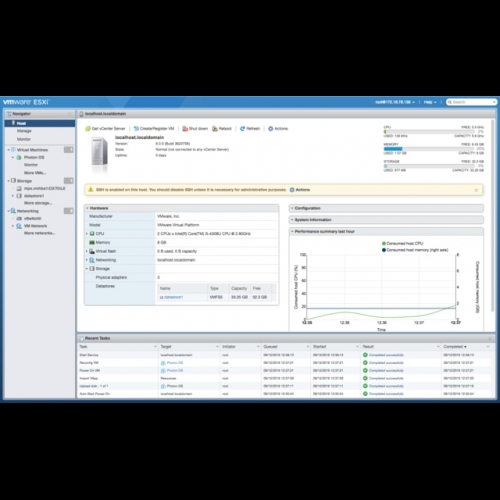Click the Photon OS VM icon in navigator
This screenshot has height=500, width=500.
19,157
